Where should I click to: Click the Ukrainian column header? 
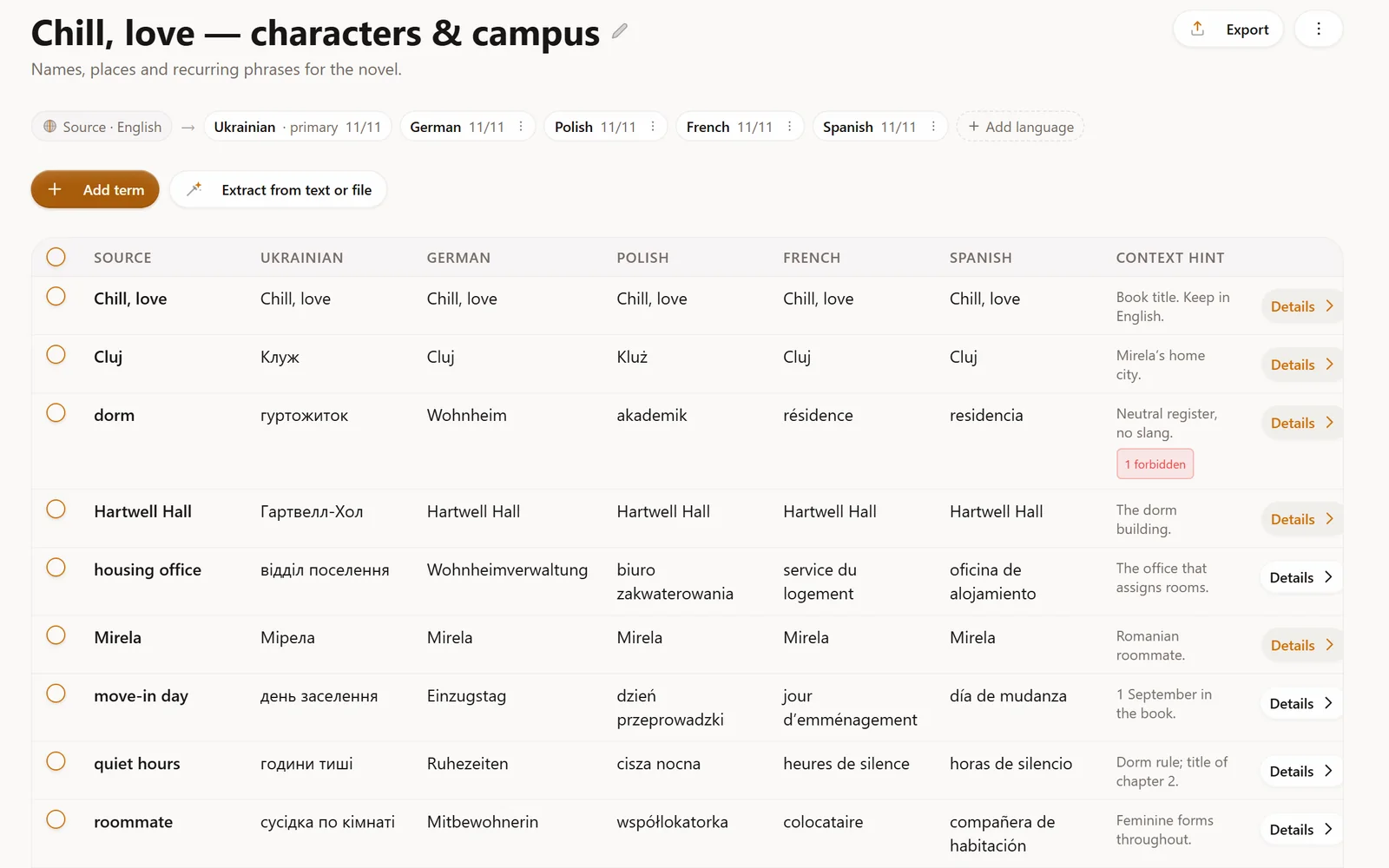click(301, 258)
